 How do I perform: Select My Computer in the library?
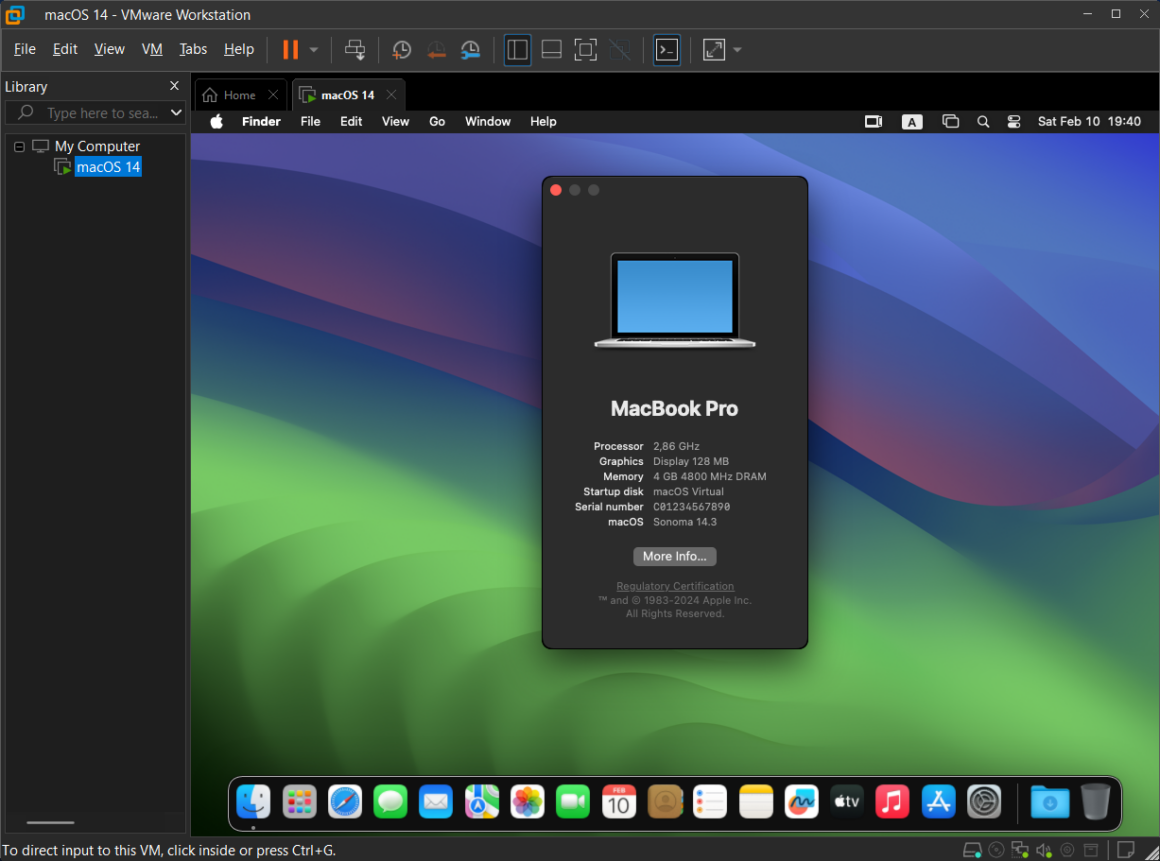[97, 146]
